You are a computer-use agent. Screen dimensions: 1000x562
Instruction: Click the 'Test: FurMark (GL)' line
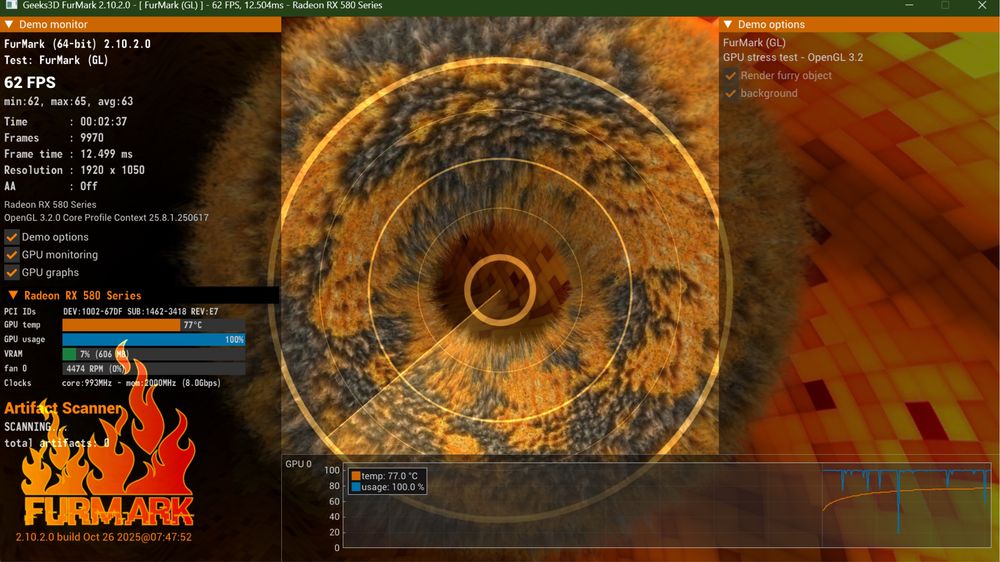coord(56,60)
